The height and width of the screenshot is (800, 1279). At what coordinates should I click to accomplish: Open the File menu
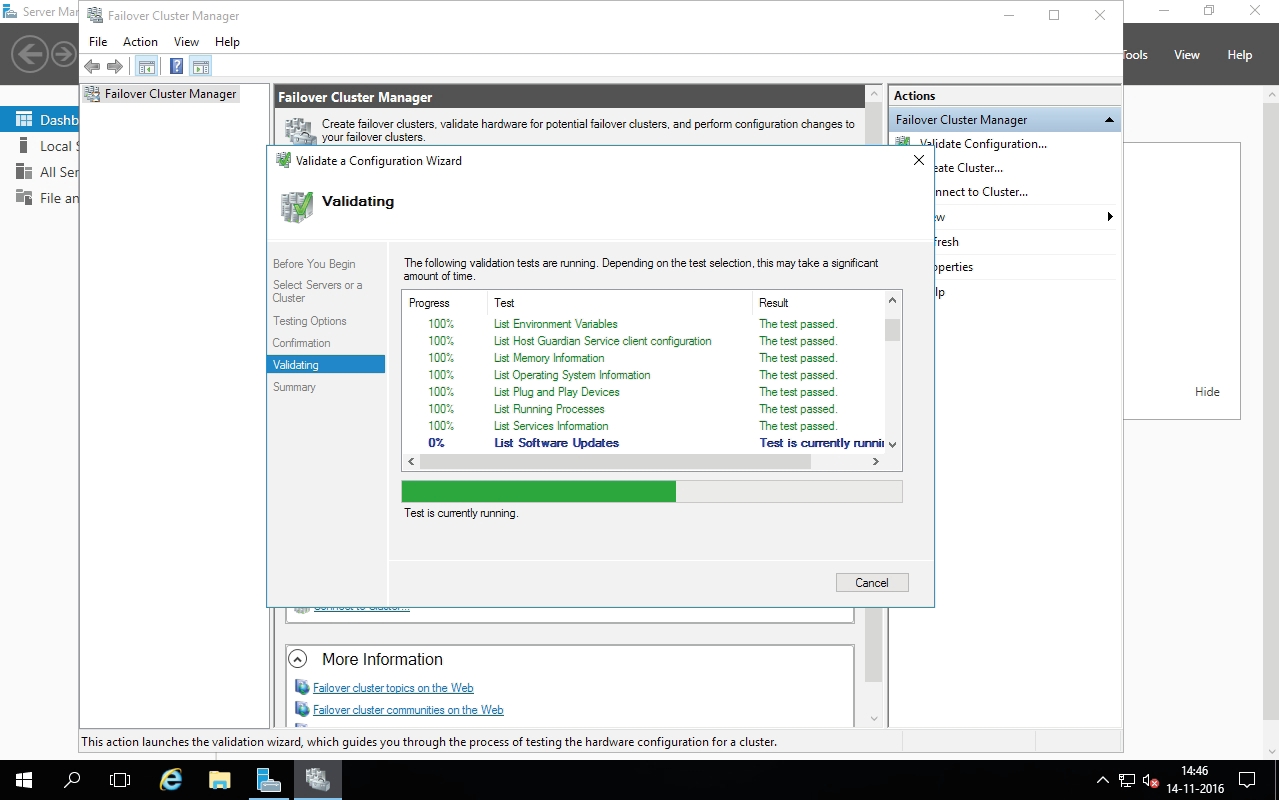(x=98, y=42)
